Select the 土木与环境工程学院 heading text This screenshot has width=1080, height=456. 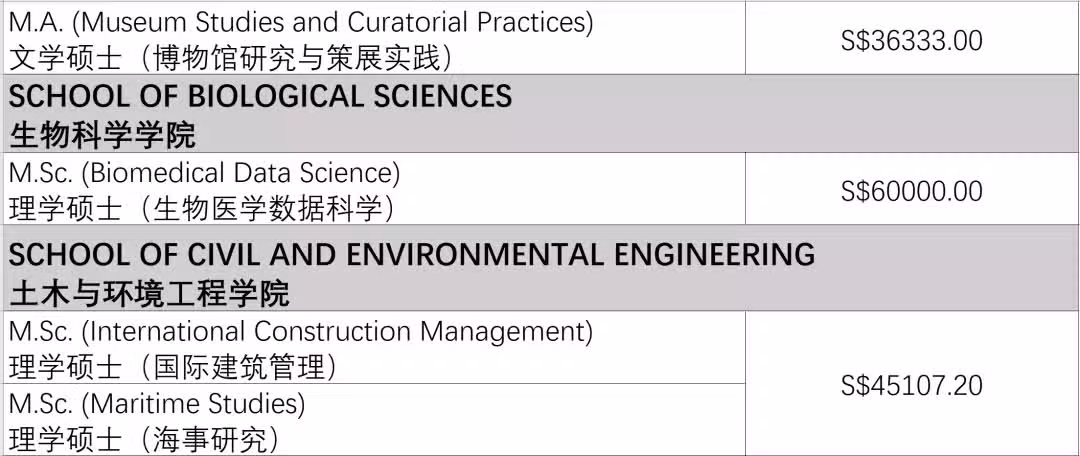149,295
